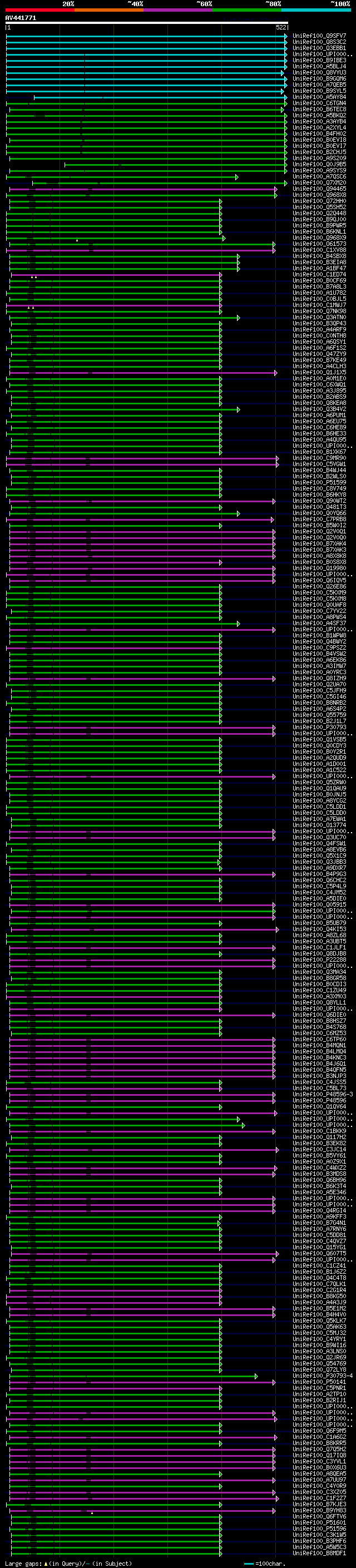Open hit UniRef100_A5BLJ4

pos(319,66)
